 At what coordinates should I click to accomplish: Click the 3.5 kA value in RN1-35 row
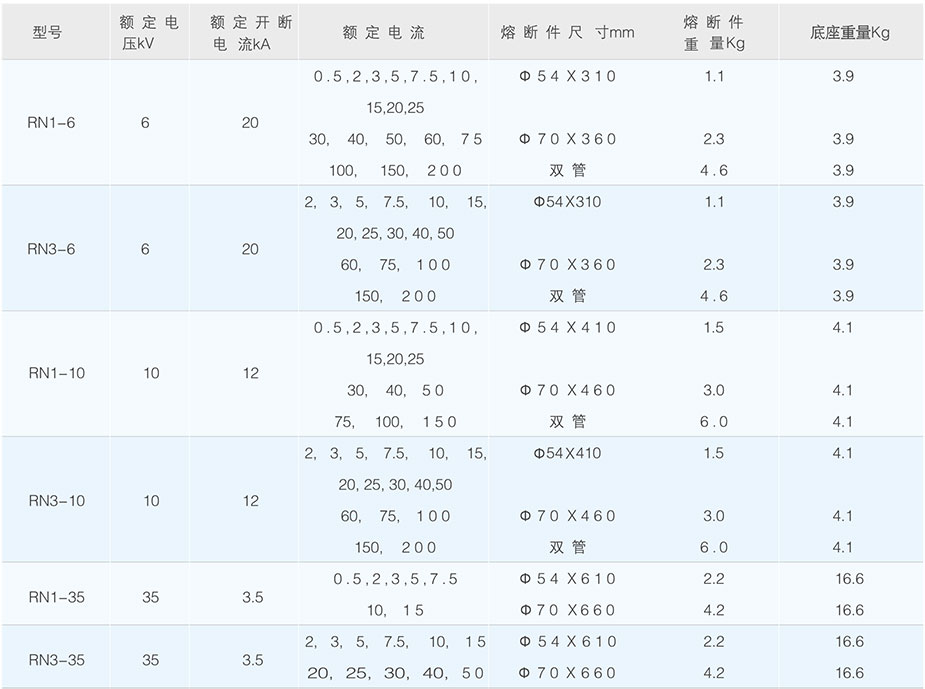click(252, 597)
